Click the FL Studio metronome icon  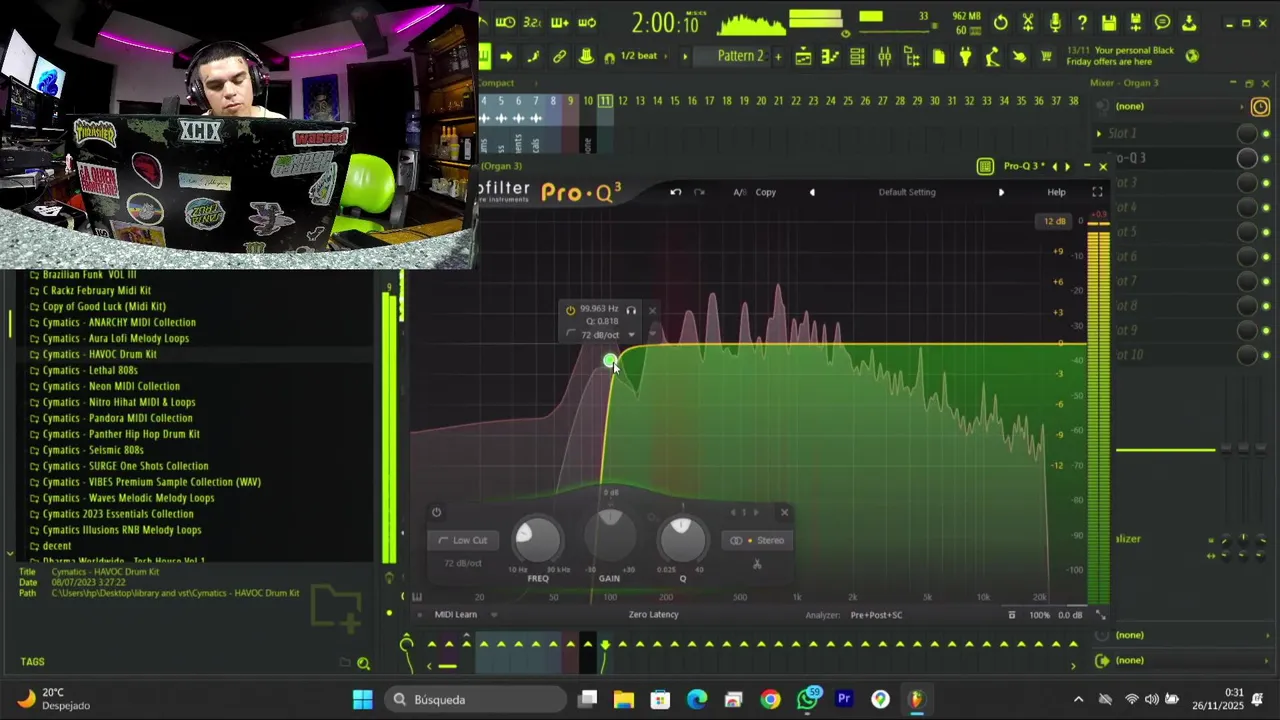click(482, 22)
